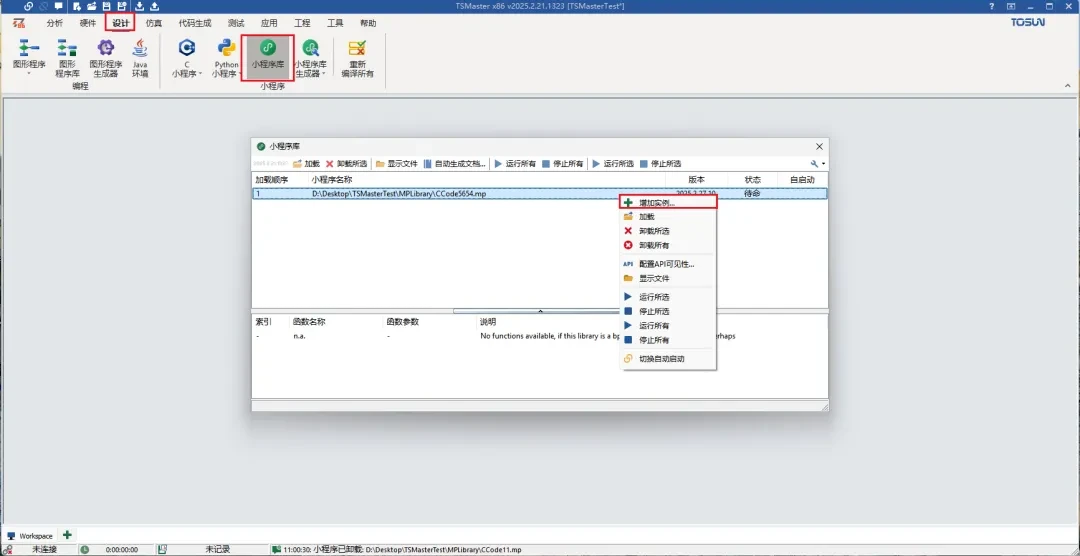Switch to the 仿真 ribbon tab

click(154, 22)
